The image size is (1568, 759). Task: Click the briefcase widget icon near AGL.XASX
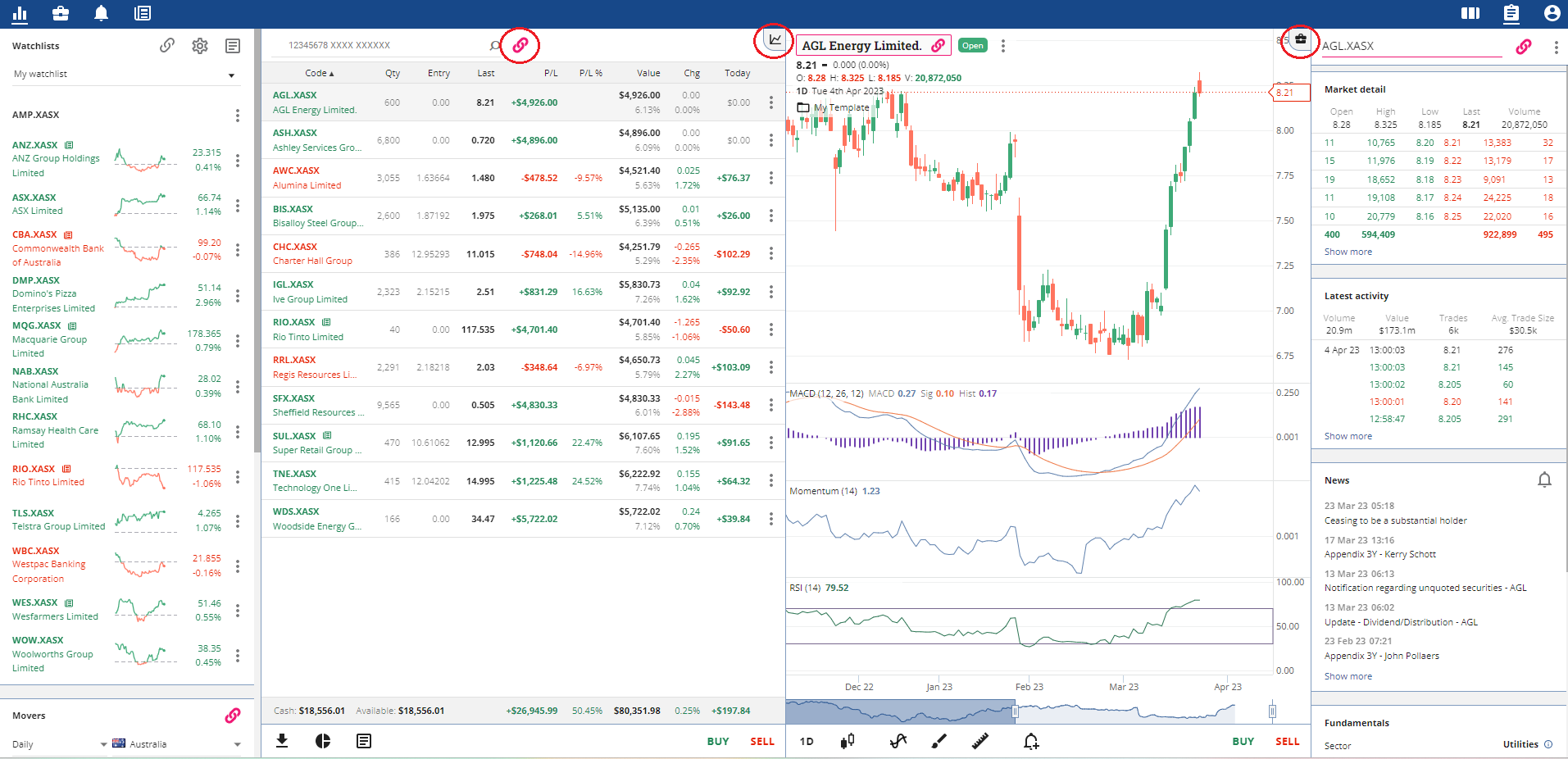1301,39
